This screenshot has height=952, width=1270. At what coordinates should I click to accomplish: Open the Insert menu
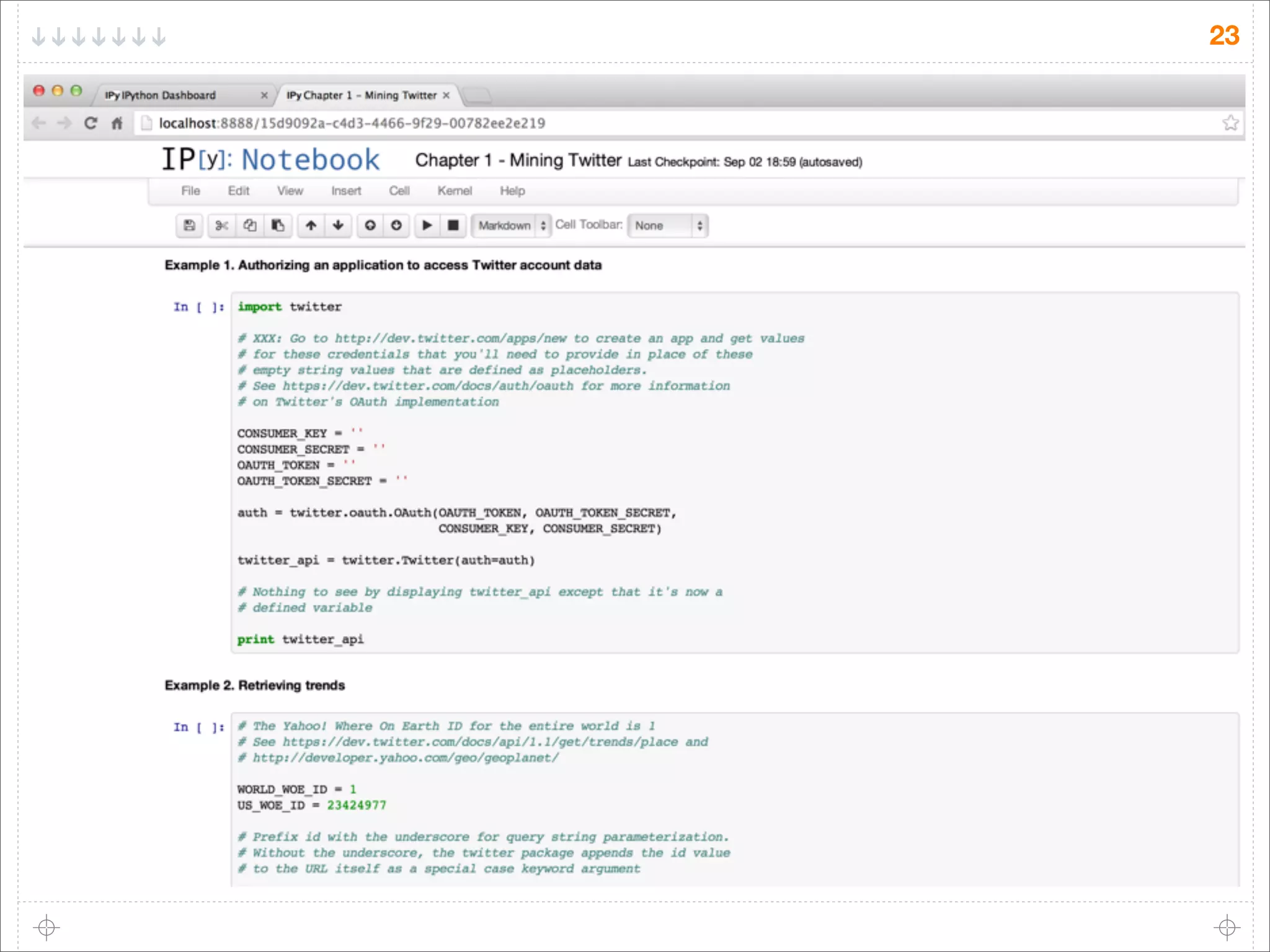(346, 191)
